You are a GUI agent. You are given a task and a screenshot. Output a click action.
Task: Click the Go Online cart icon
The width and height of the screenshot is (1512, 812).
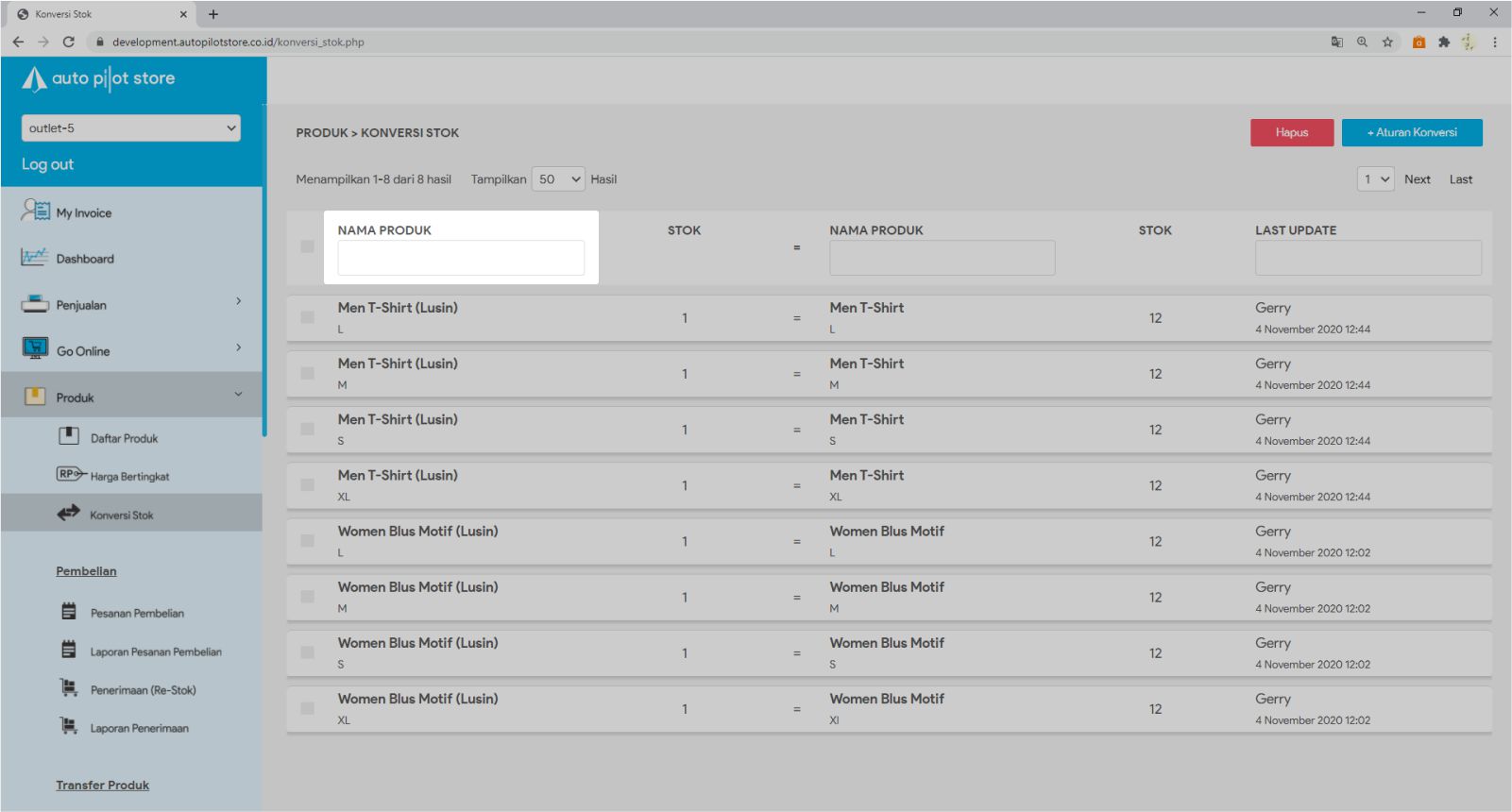click(x=35, y=349)
